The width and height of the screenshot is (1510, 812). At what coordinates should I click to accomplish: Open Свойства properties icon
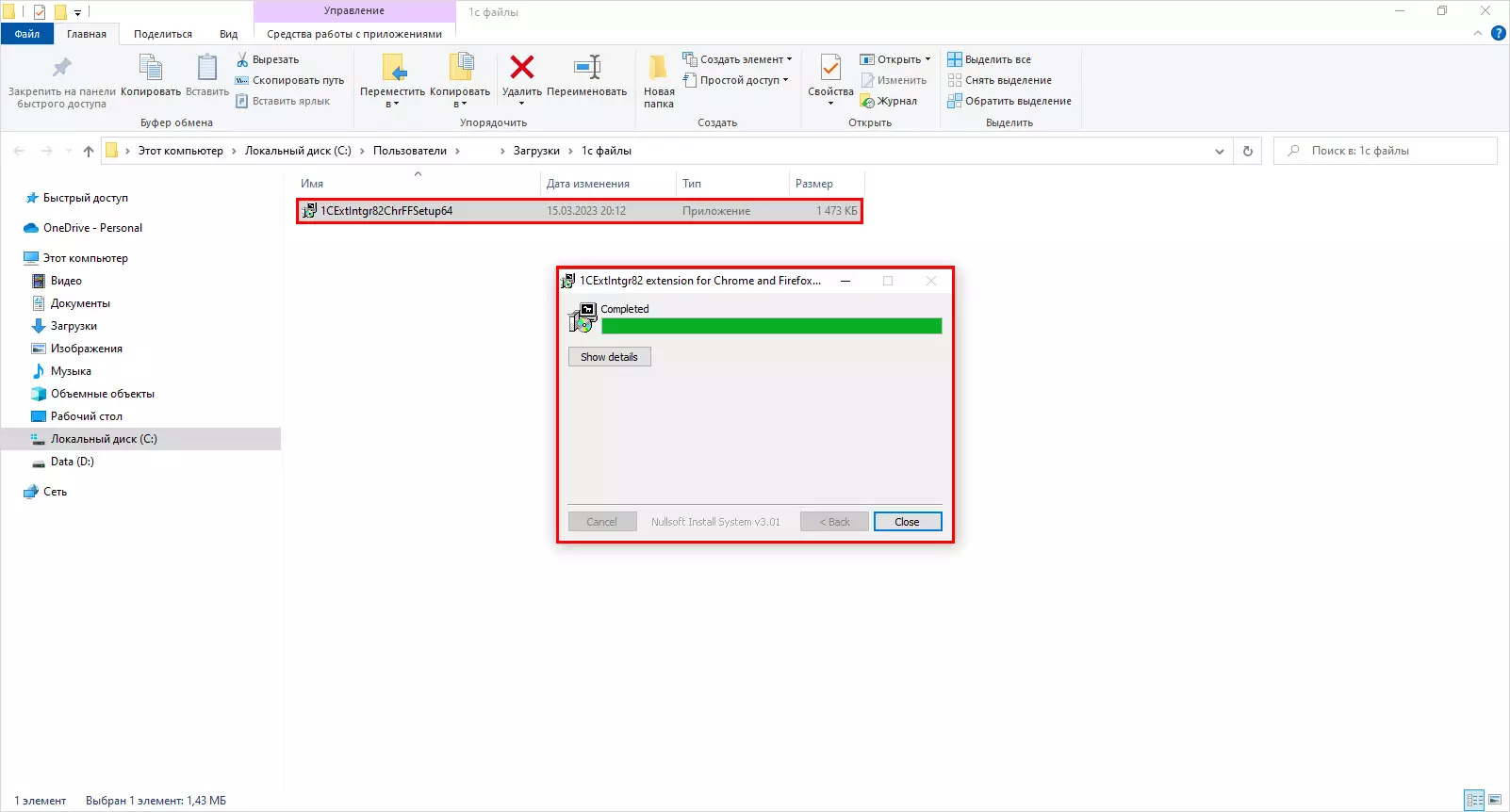click(x=830, y=68)
